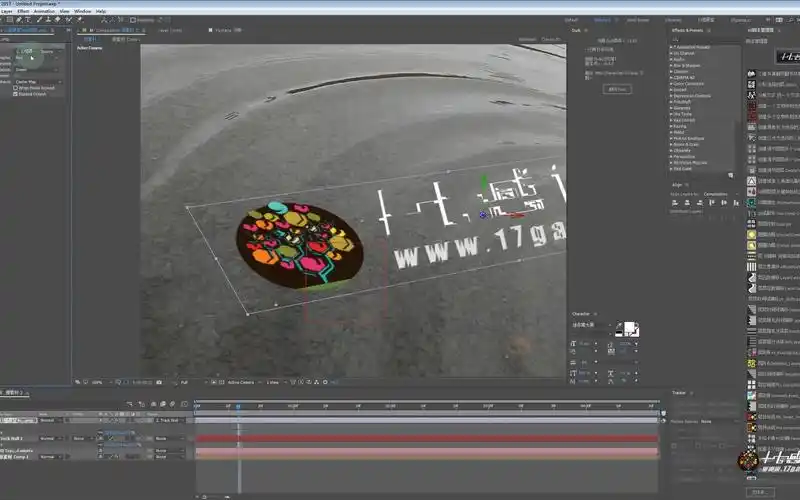The width and height of the screenshot is (800, 500).
Task: Open the Animation menu
Action: (44, 11)
